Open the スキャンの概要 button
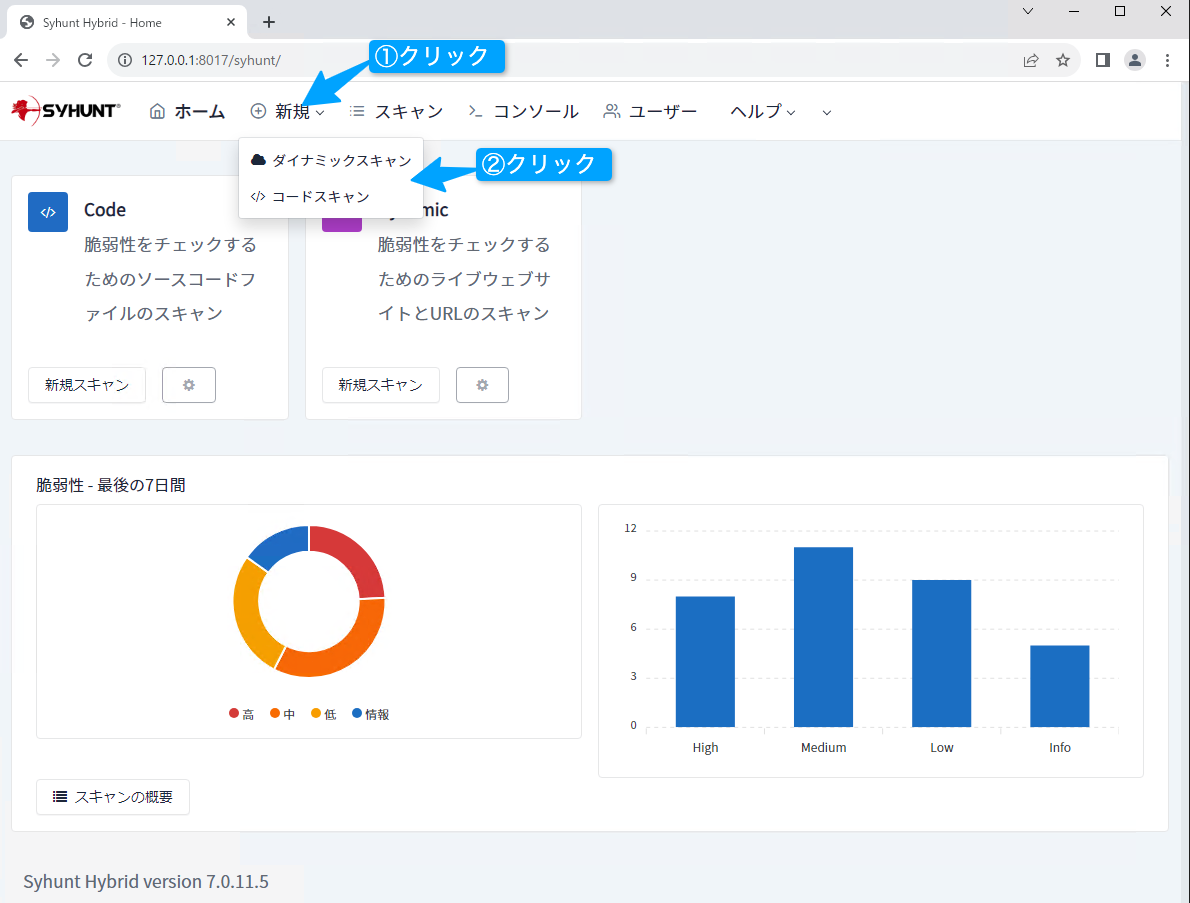 tap(113, 797)
